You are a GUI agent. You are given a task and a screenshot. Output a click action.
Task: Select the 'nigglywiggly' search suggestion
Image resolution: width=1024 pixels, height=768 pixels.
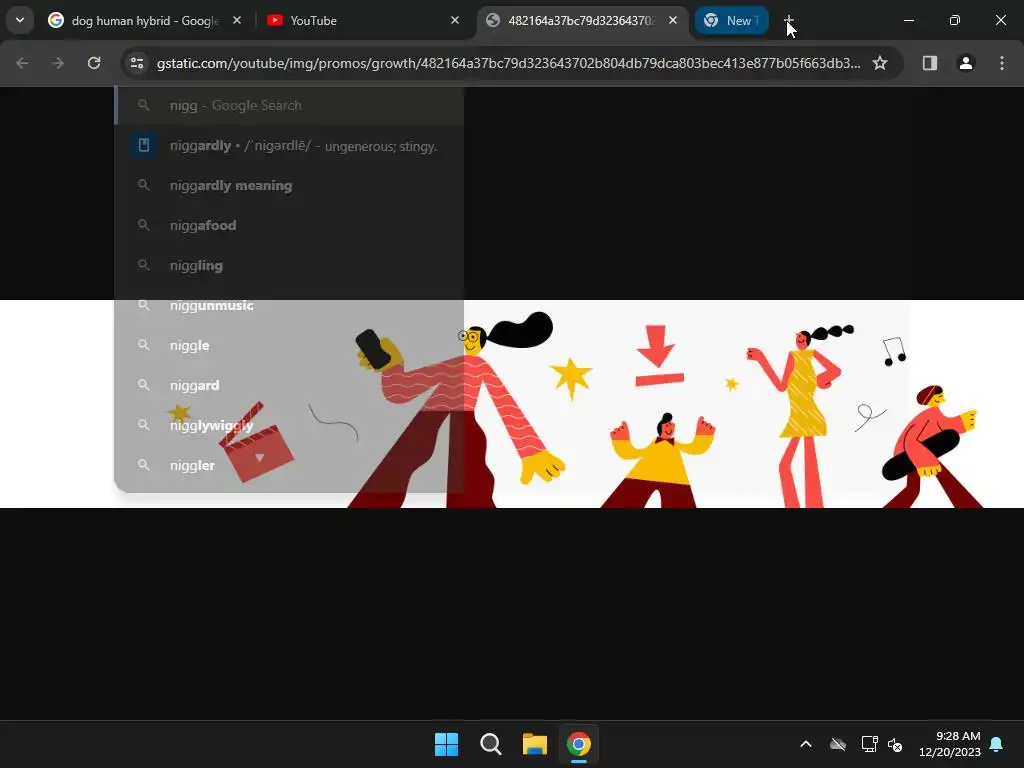289,425
